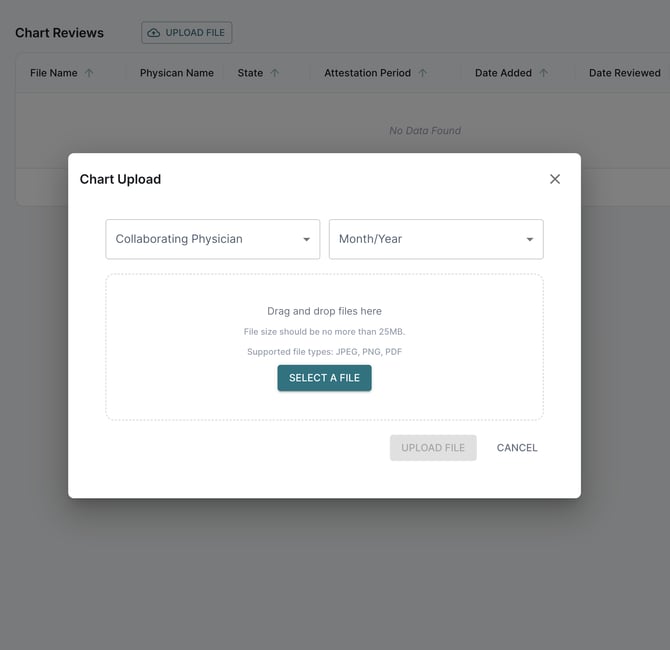Open the Collaborating Physician dropdown
The height and width of the screenshot is (650, 670).
click(212, 239)
